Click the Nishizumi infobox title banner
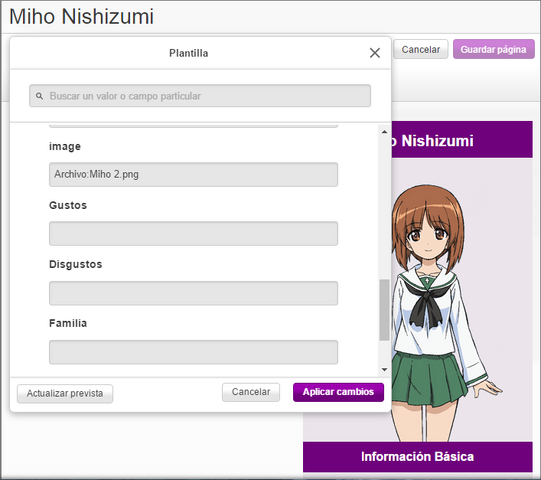Image resolution: width=541 pixels, height=480 pixels. (x=462, y=140)
